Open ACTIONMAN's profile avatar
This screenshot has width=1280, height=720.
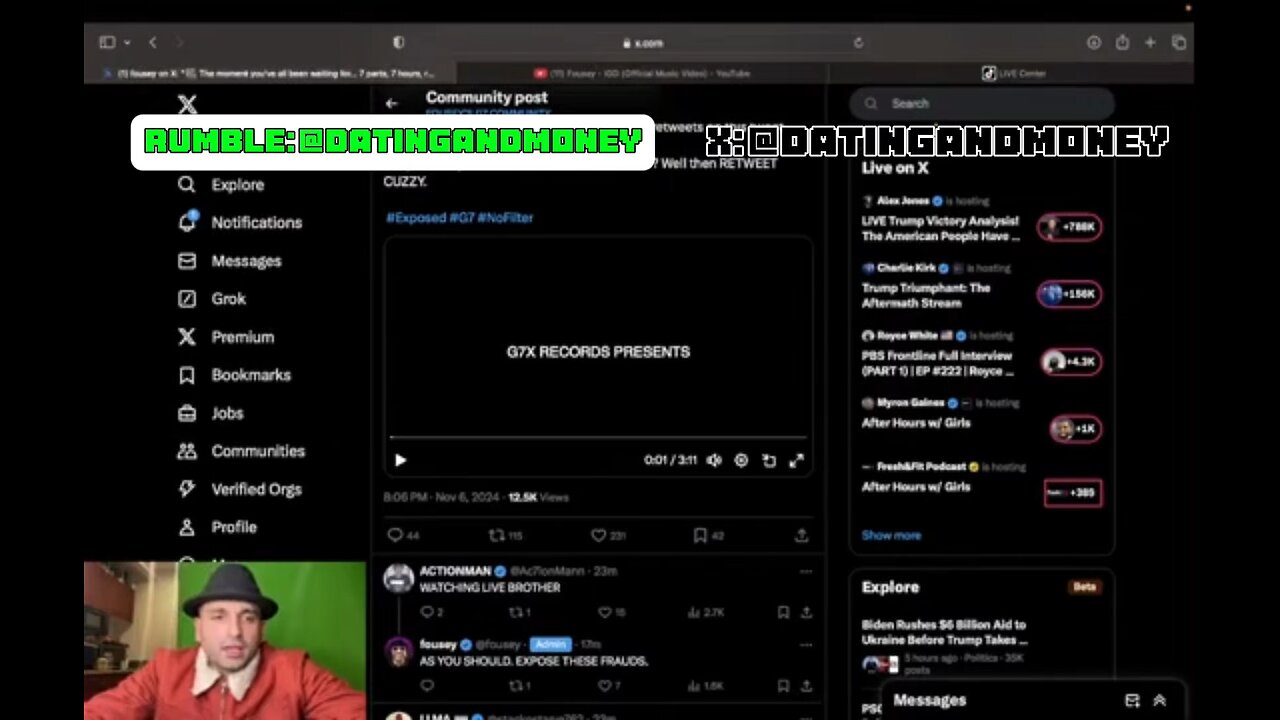tap(399, 579)
